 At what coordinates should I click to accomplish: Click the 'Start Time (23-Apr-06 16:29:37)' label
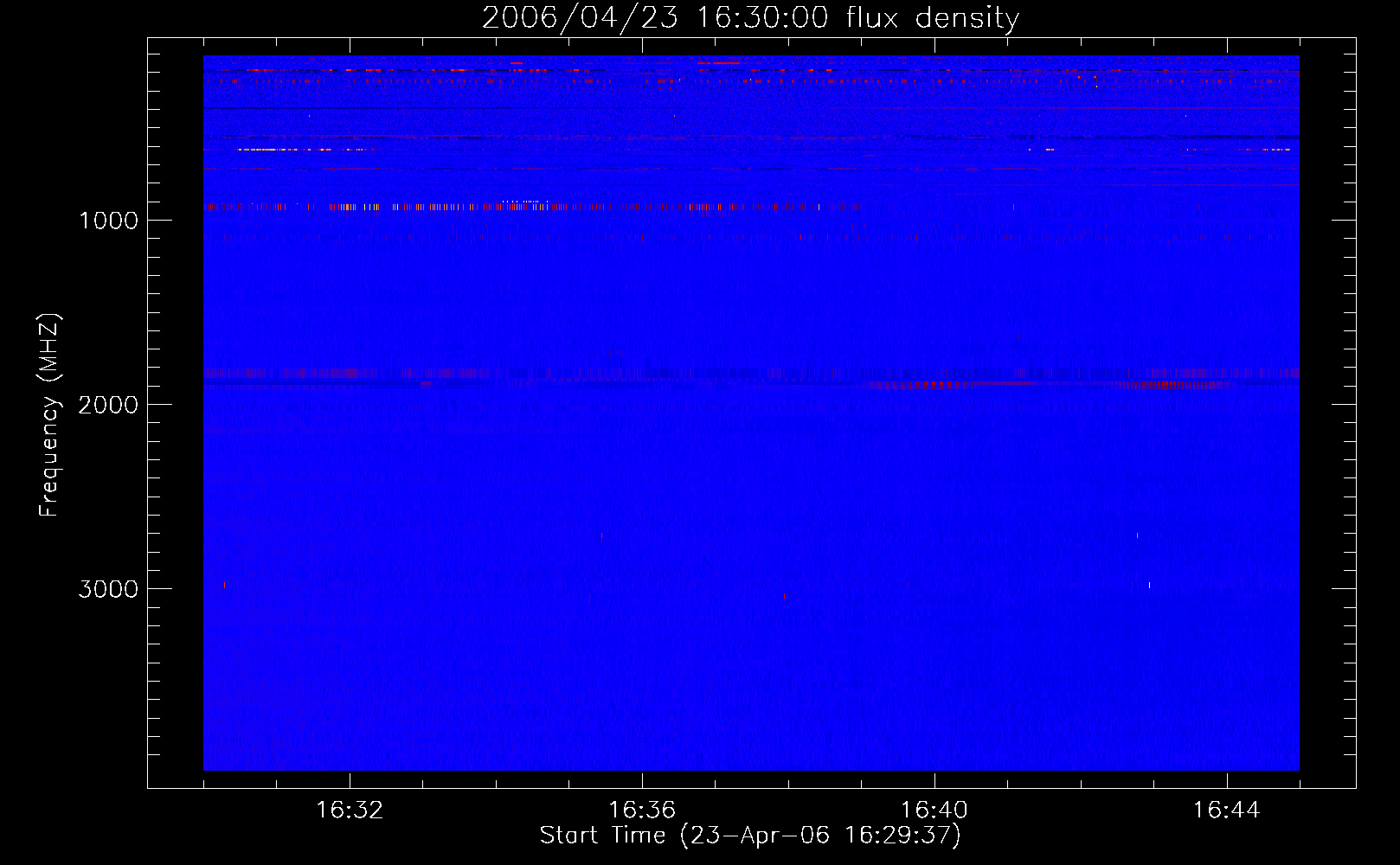tap(750, 836)
